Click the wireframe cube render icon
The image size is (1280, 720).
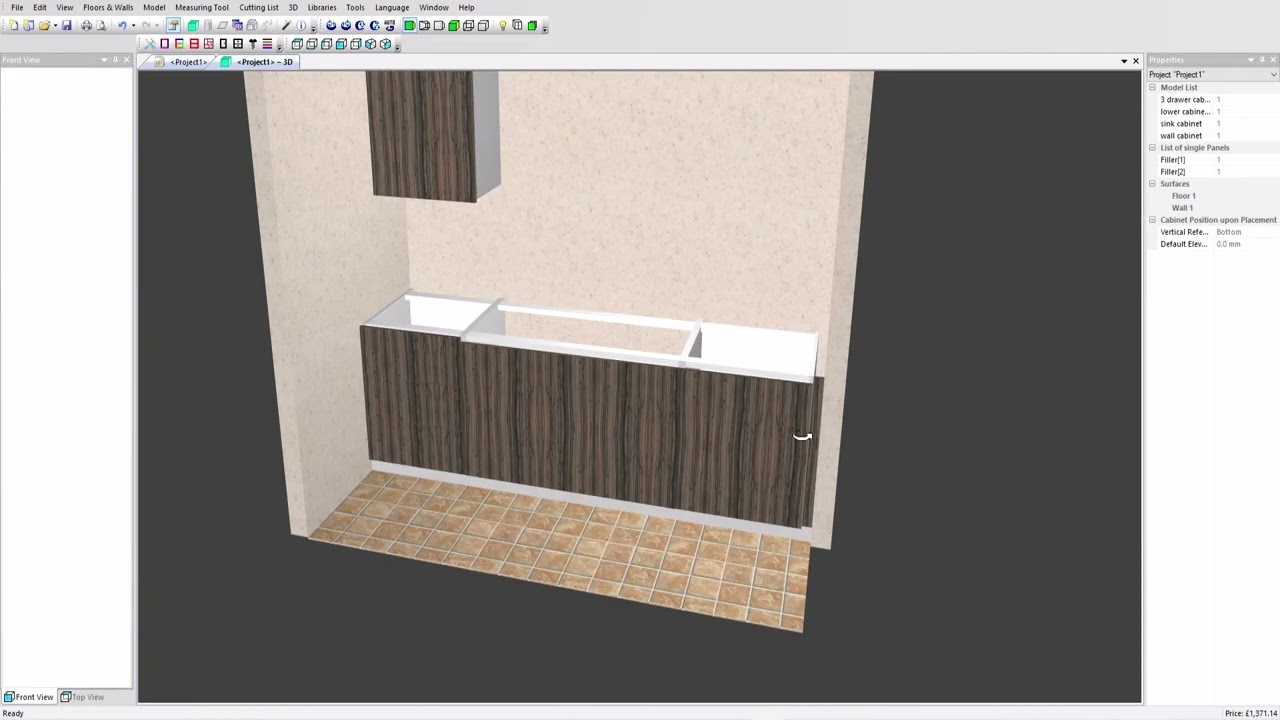click(x=469, y=25)
